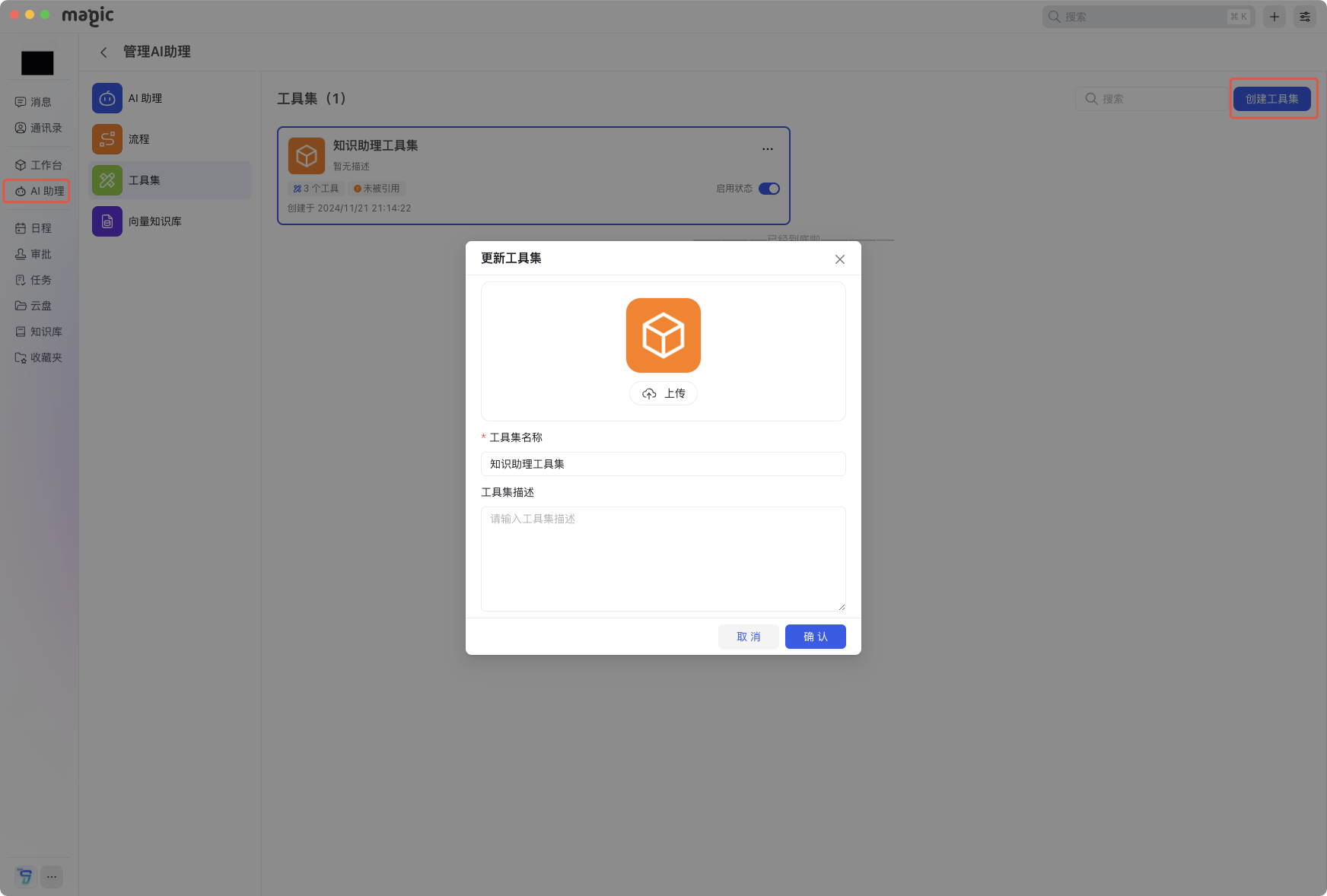Viewport: 1327px width, 896px height.
Task: Click the magic logo in title bar
Action: (x=88, y=16)
